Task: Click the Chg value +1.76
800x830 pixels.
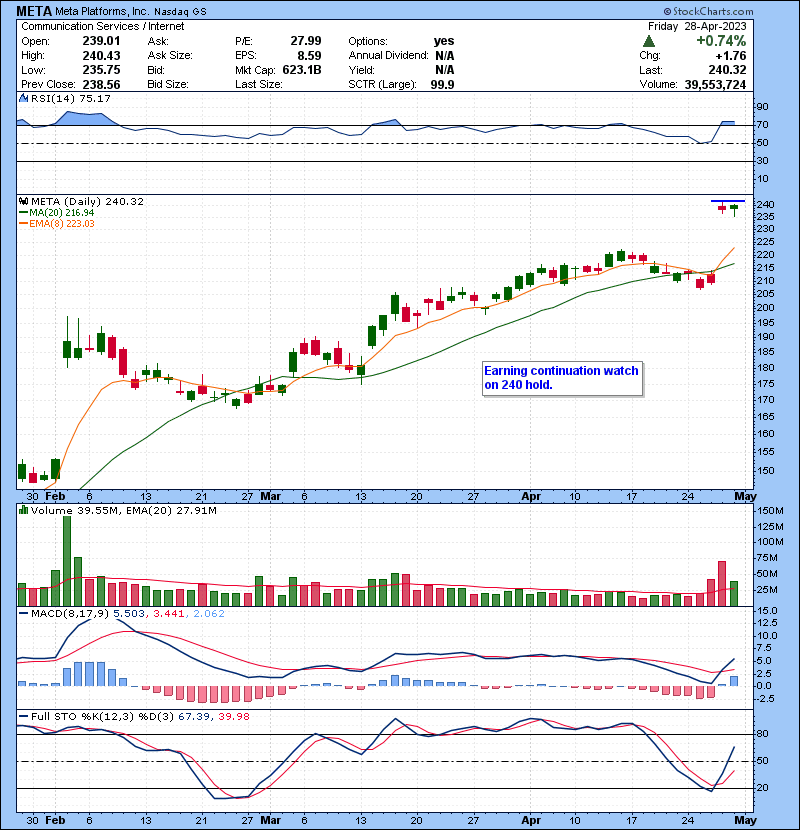Action: 730,56
